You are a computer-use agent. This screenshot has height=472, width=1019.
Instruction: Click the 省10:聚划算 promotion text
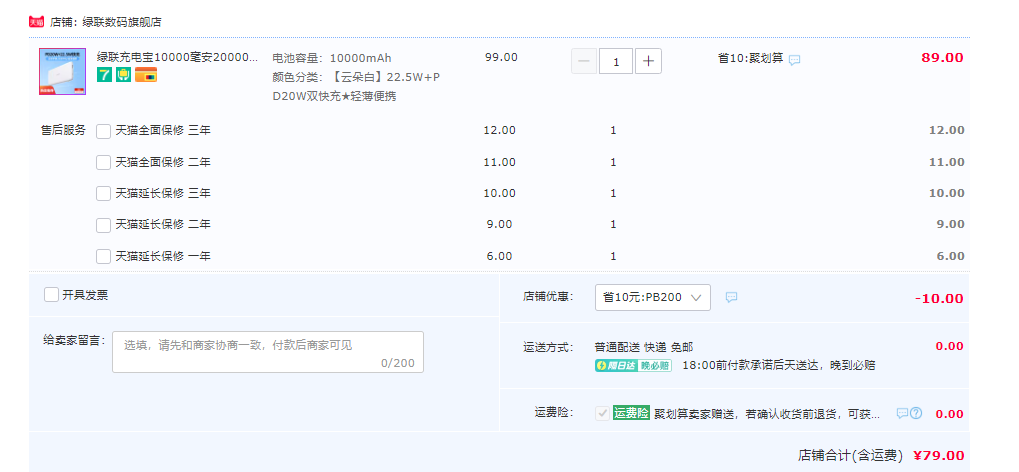(750, 58)
